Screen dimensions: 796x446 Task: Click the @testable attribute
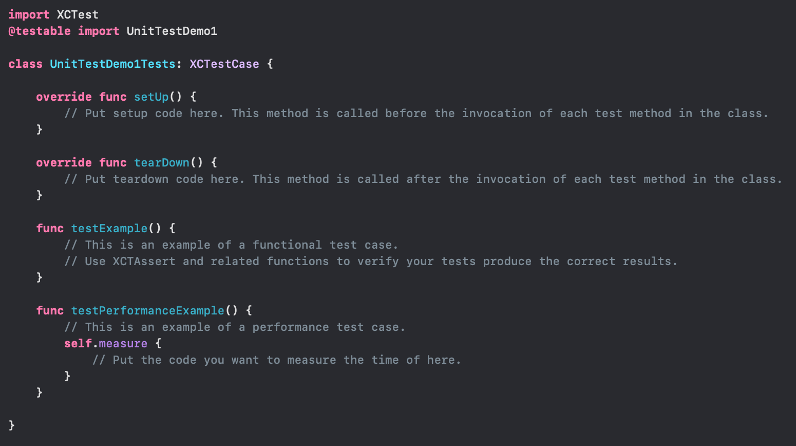[38, 32]
